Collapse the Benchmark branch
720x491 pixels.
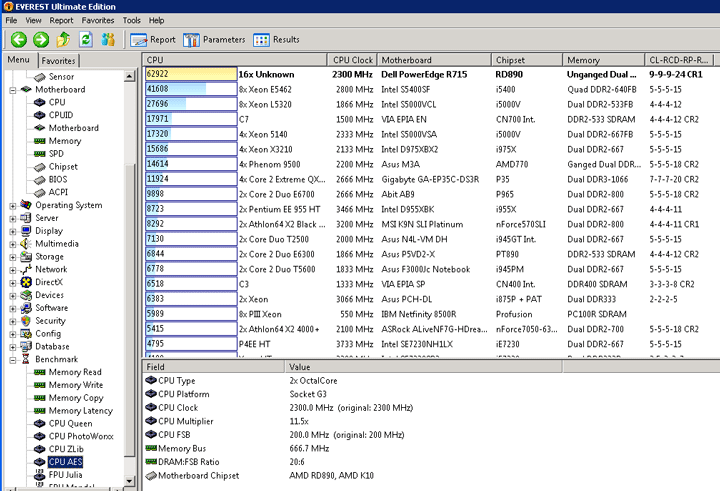click(13, 360)
